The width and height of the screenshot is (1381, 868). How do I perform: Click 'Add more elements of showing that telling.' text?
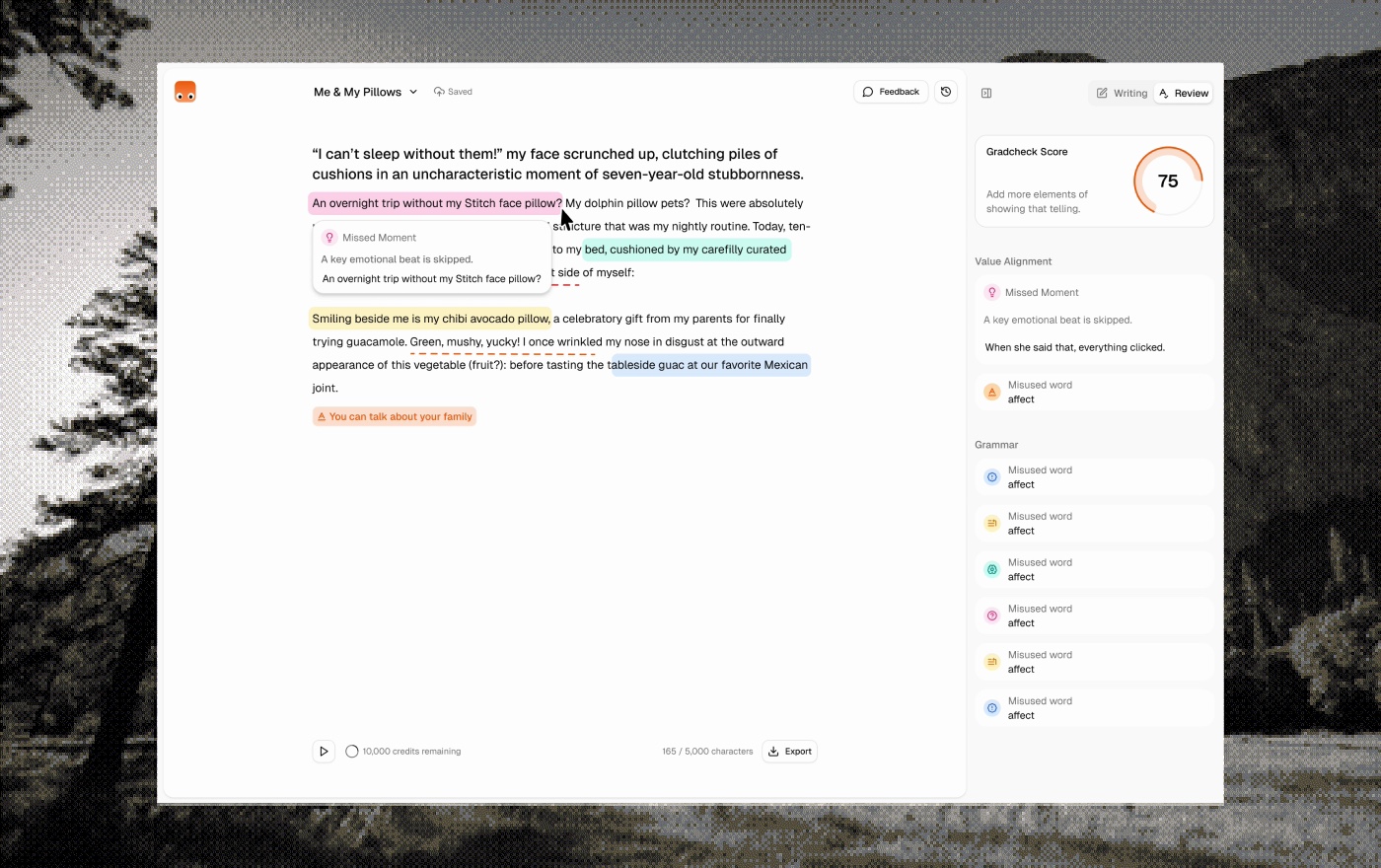pyautogui.click(x=1037, y=201)
